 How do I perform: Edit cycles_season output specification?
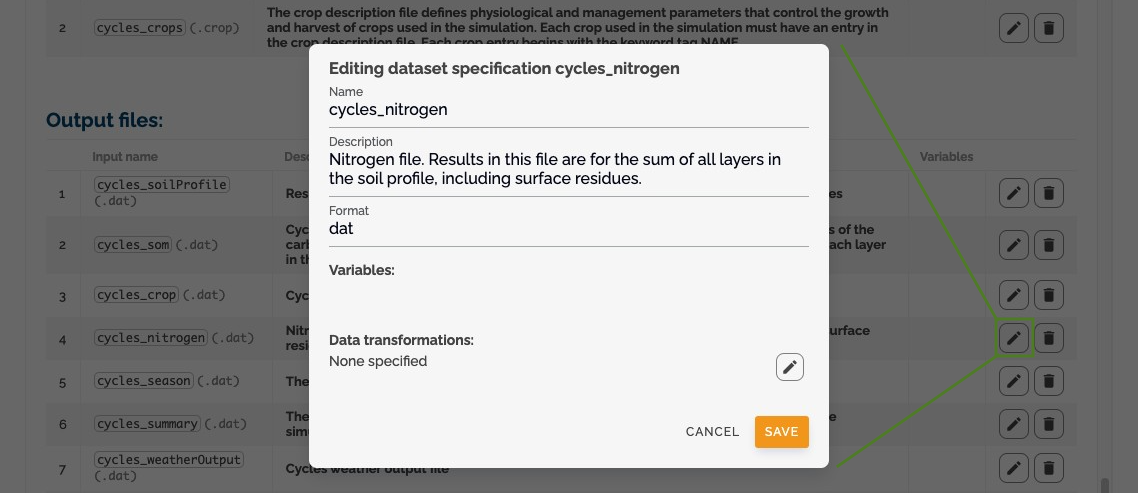click(x=1014, y=380)
